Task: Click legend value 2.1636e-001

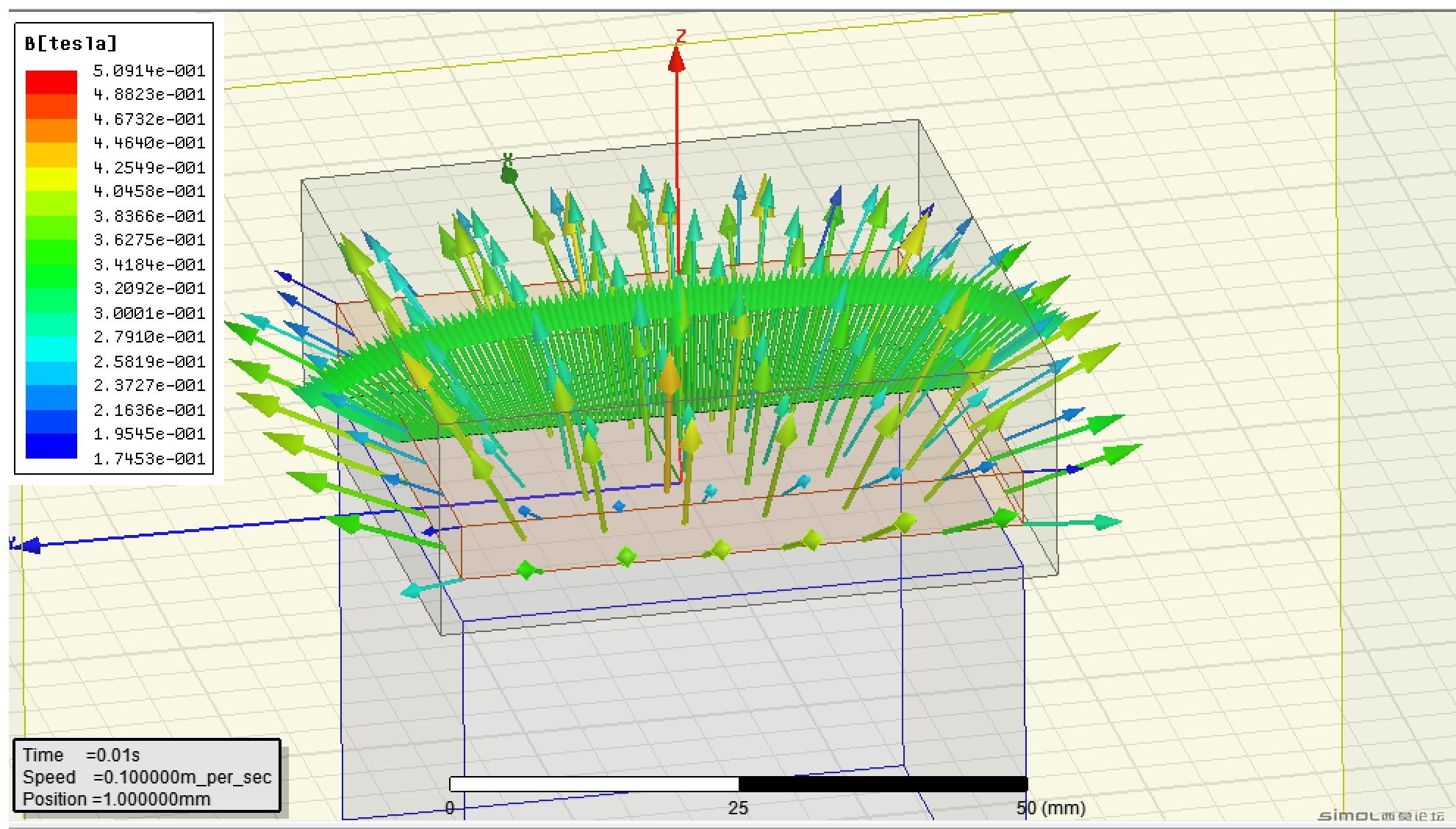Action: coord(149,410)
